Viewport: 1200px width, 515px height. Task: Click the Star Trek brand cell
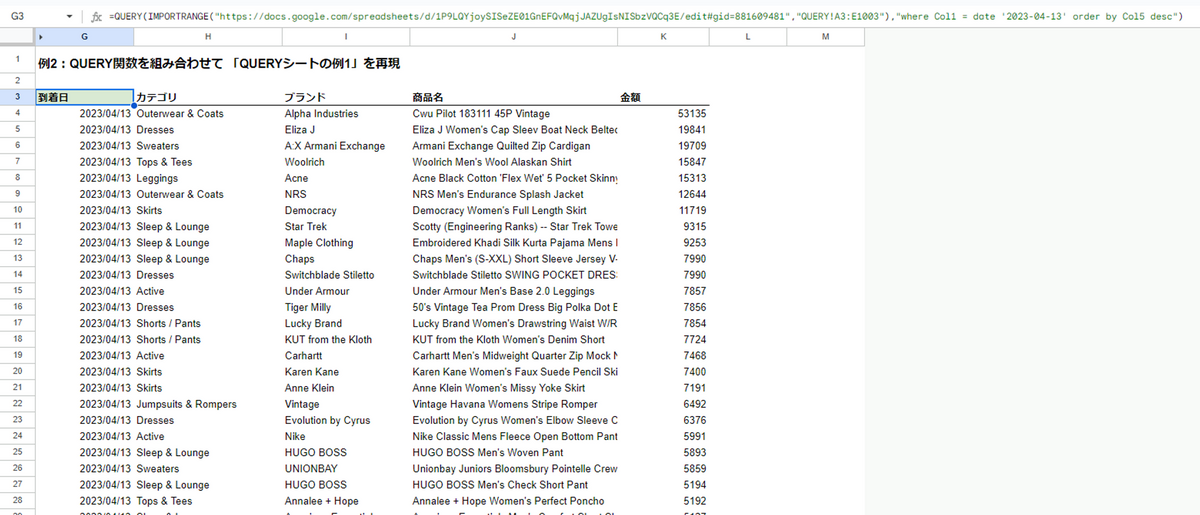pos(345,227)
